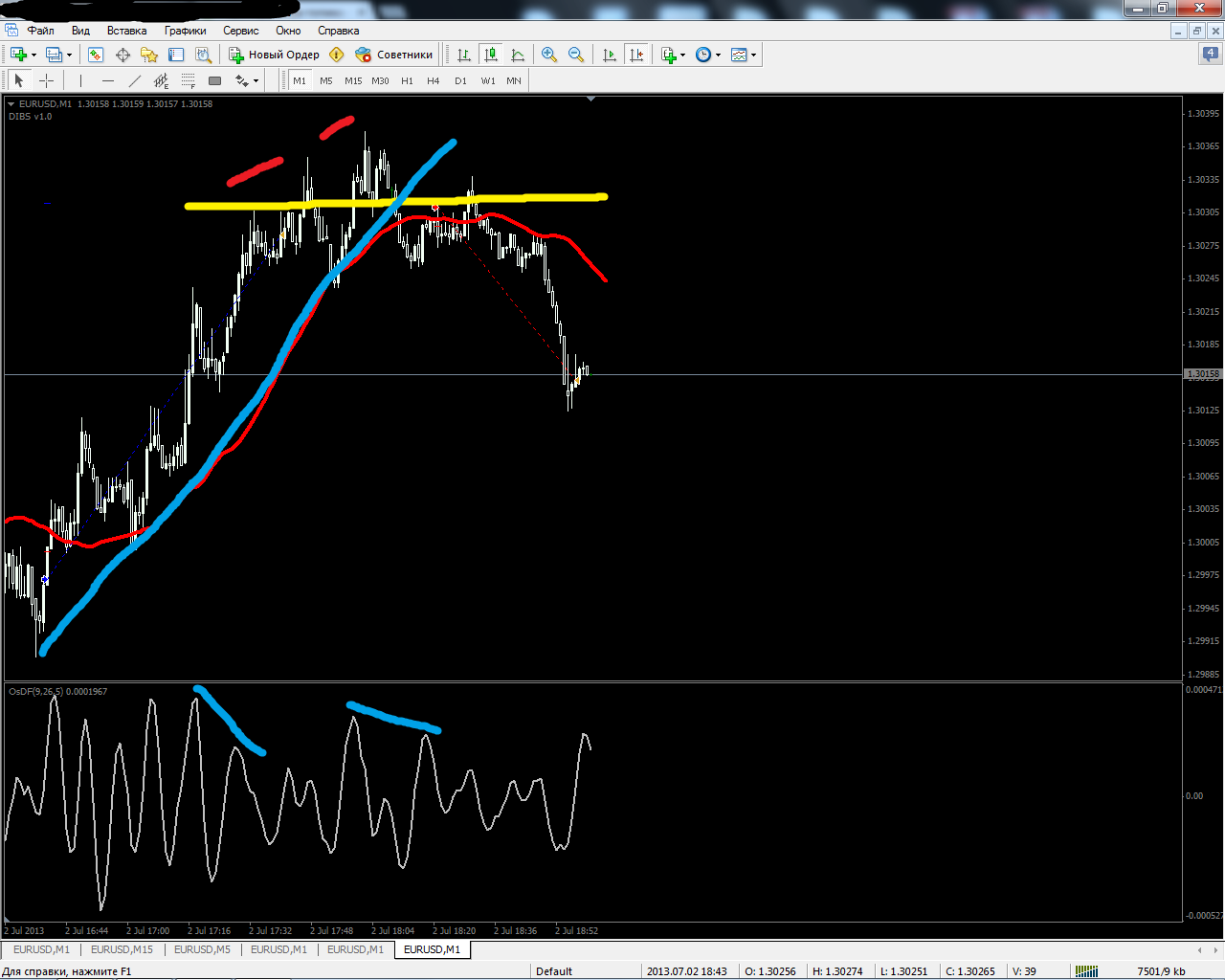The height and width of the screenshot is (980, 1225).
Task: Expand the New Chart dropdown arrow
Action: pyautogui.click(x=33, y=55)
